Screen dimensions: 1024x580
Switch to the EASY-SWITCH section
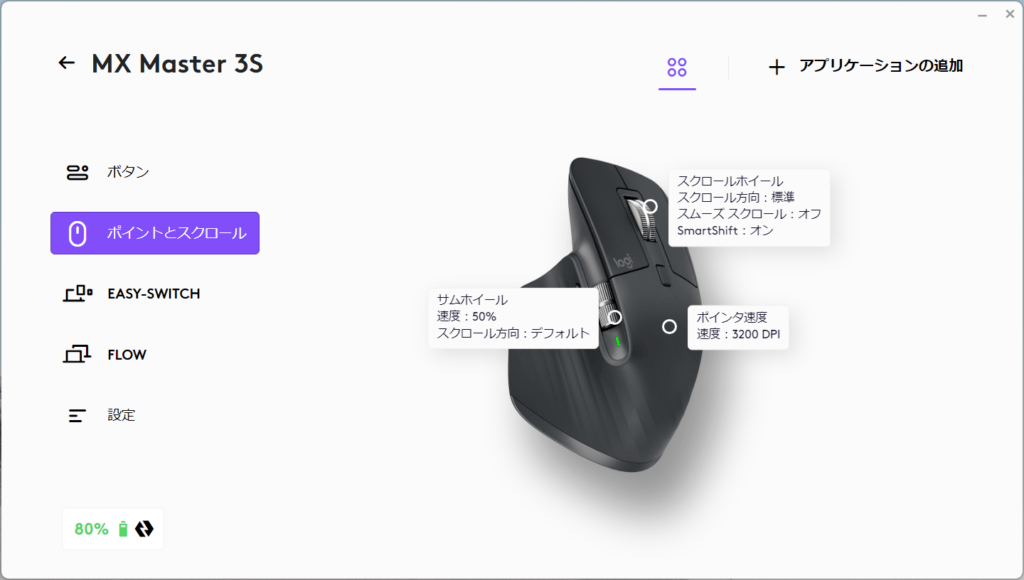155,294
